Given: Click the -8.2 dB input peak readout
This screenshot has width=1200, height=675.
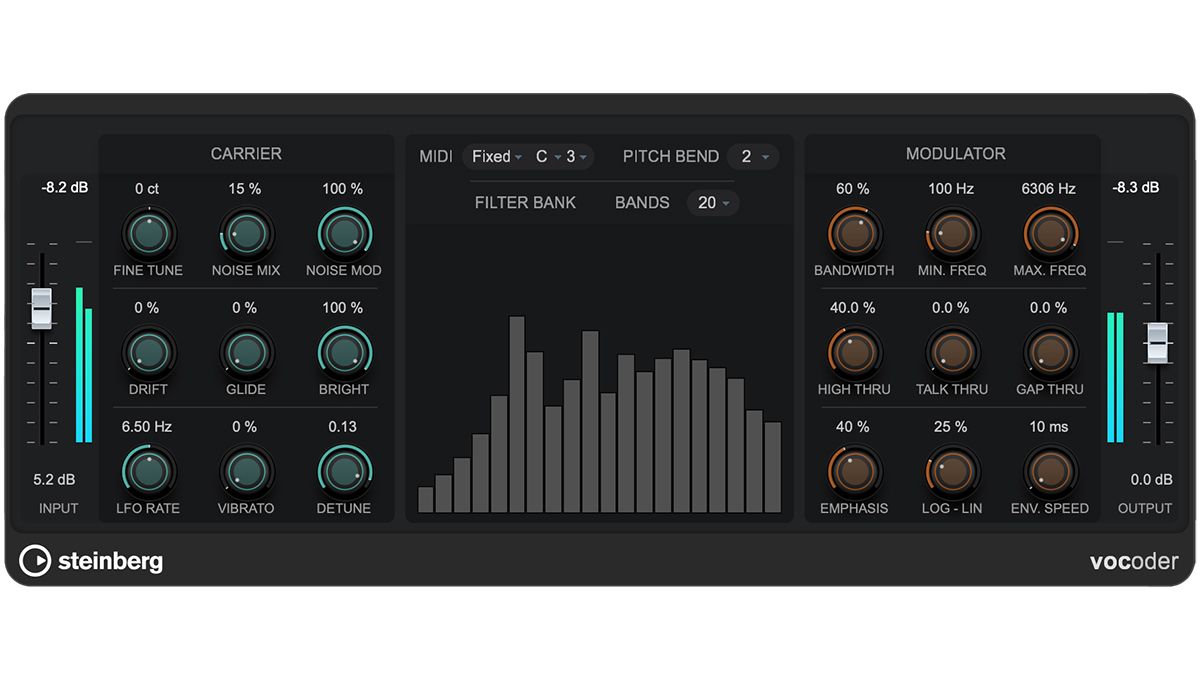Looking at the screenshot, I should pos(65,186).
